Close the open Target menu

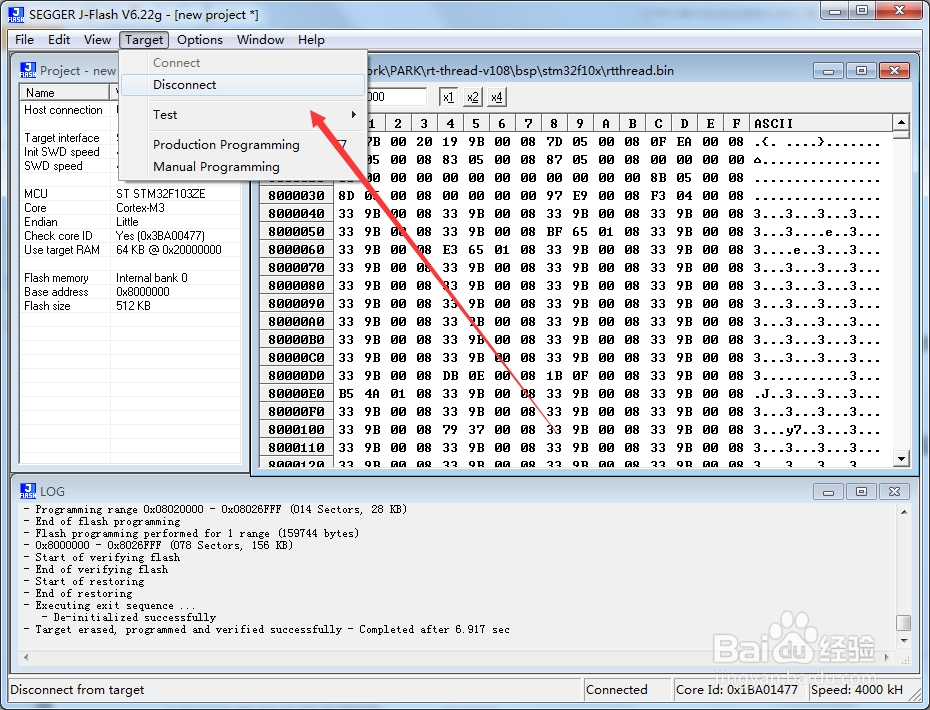click(144, 40)
